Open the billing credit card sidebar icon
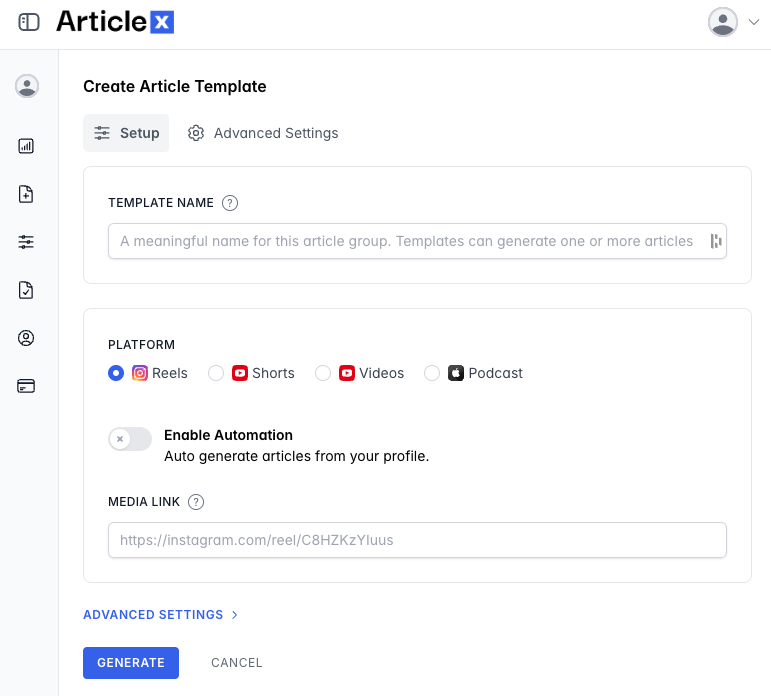This screenshot has height=696, width=771. (27, 386)
